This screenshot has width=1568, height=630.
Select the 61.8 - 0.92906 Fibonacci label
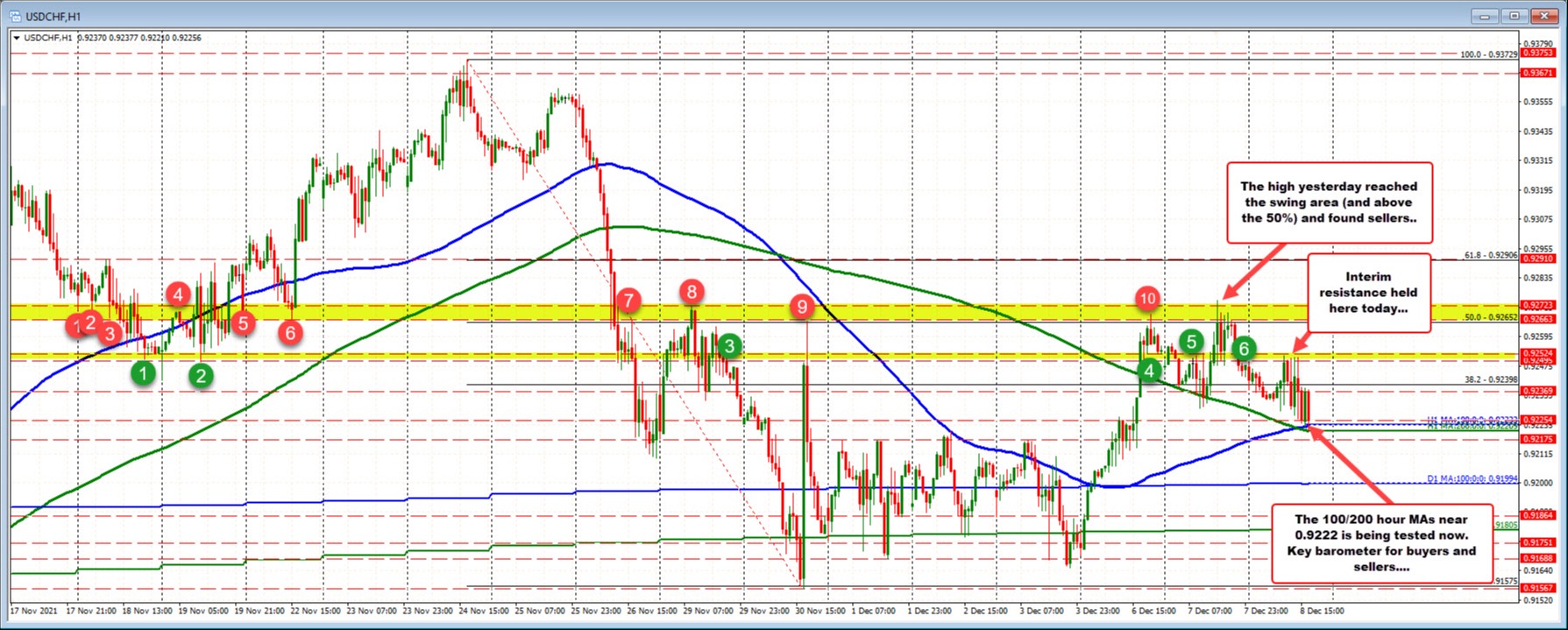click(x=1490, y=255)
